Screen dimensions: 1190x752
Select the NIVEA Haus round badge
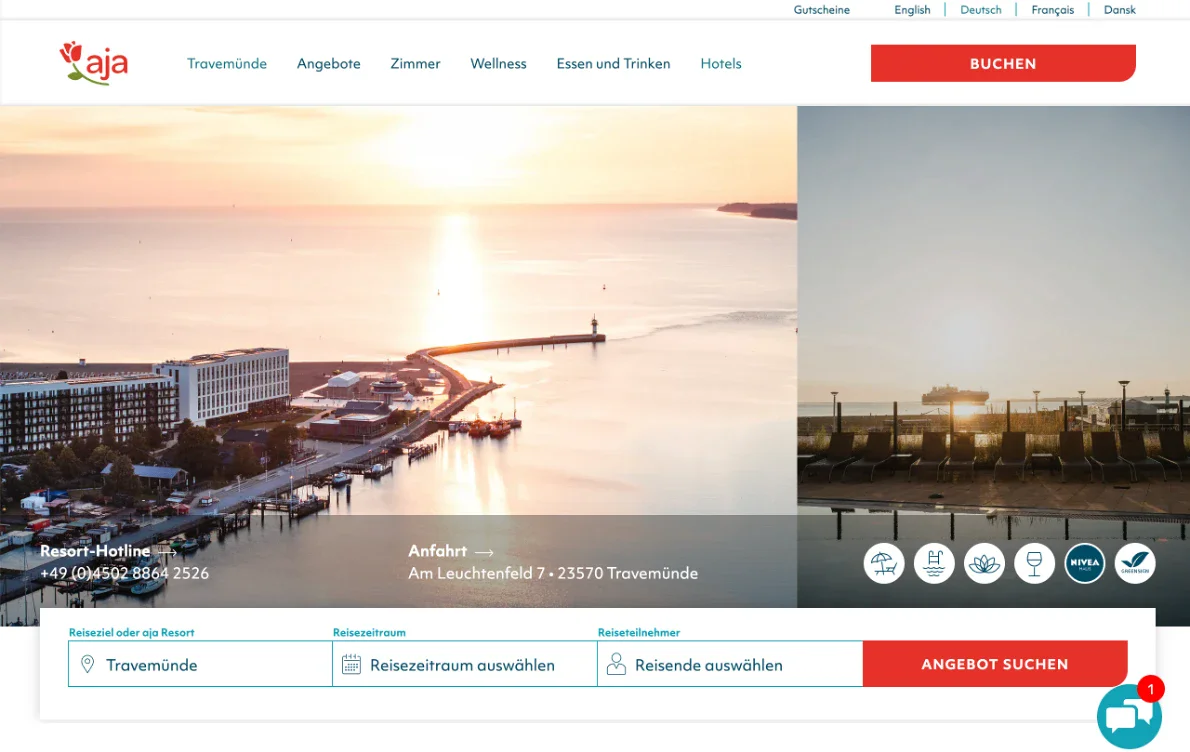coord(1085,563)
